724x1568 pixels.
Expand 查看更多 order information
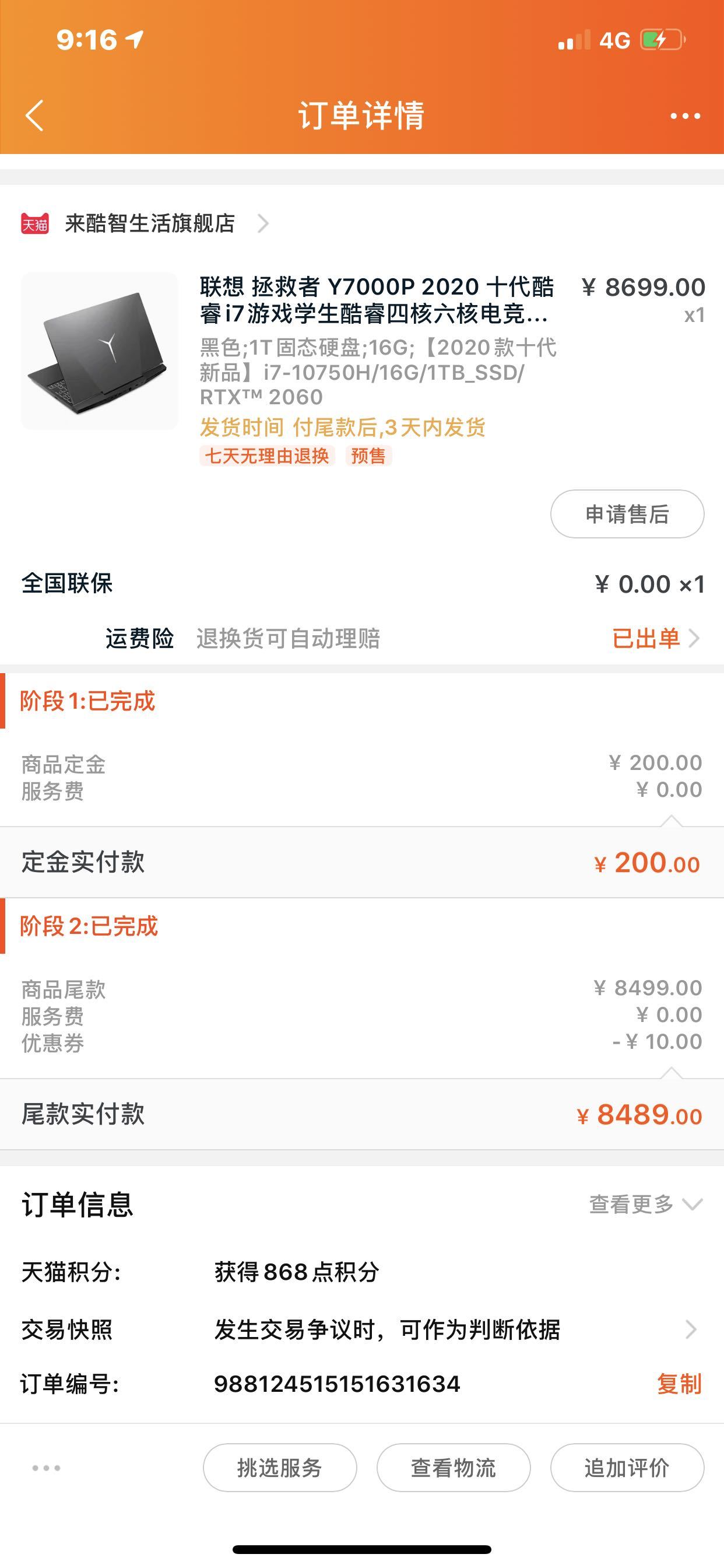(646, 1204)
